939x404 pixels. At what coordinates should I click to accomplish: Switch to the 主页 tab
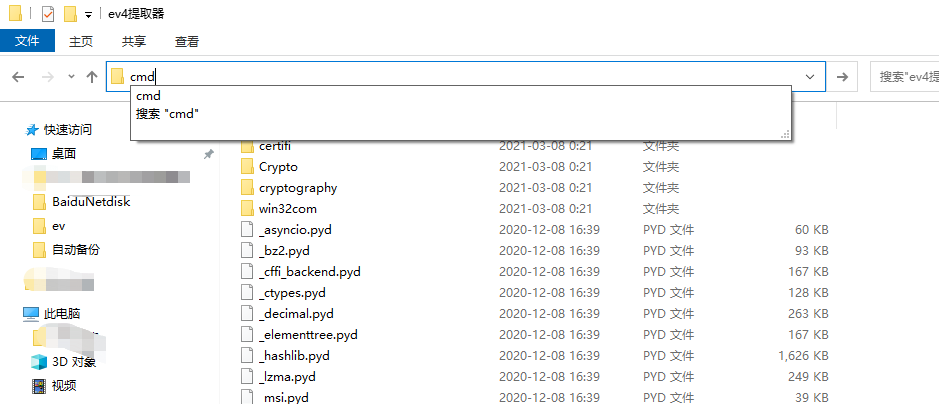(x=81, y=41)
